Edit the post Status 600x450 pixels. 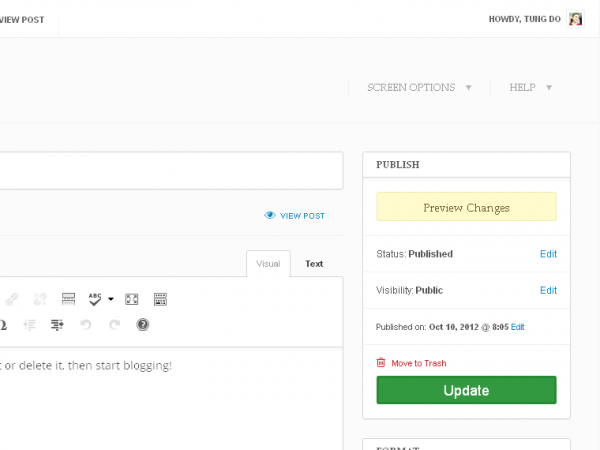pyautogui.click(x=548, y=254)
